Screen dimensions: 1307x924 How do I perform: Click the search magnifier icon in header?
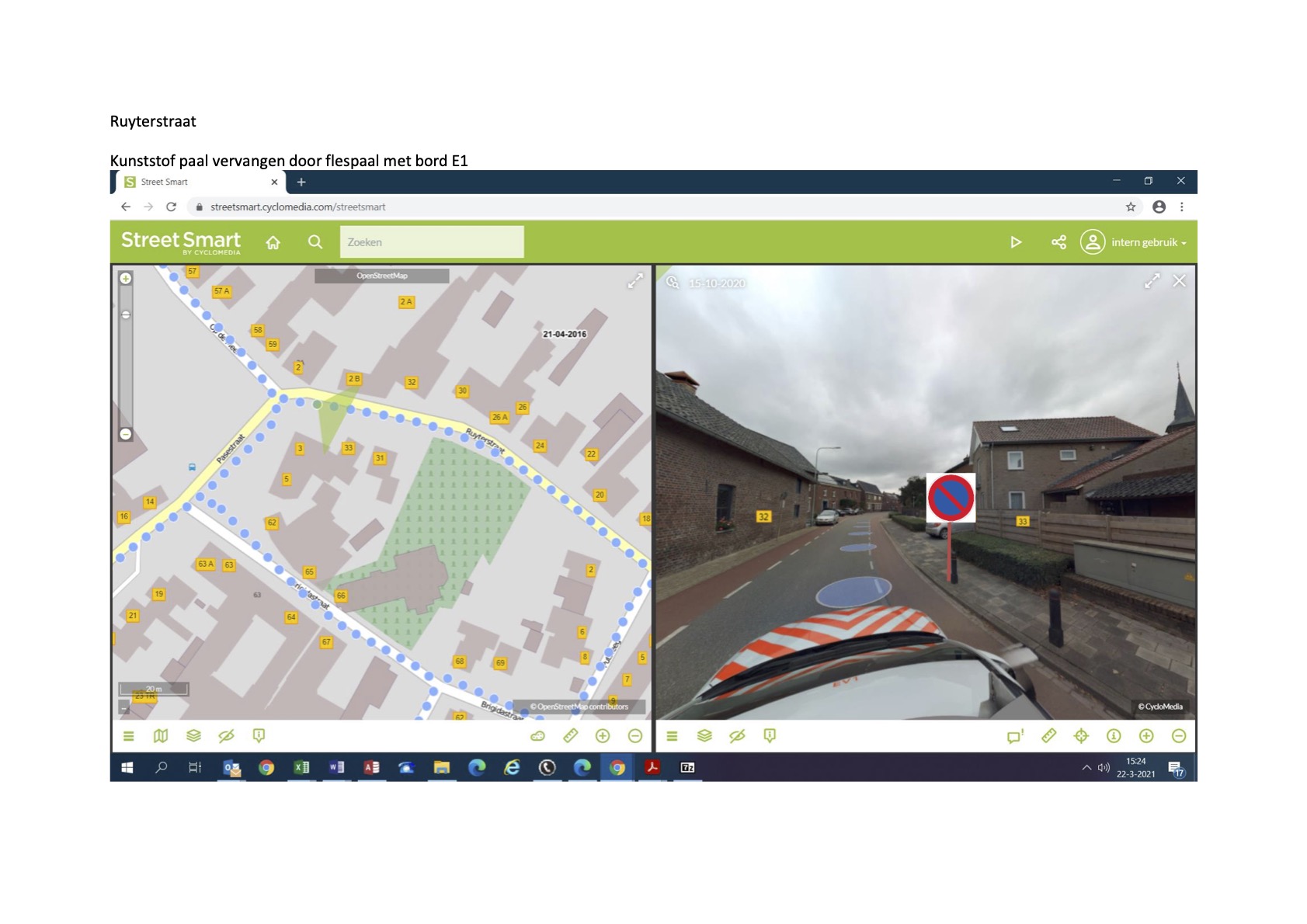tap(315, 242)
